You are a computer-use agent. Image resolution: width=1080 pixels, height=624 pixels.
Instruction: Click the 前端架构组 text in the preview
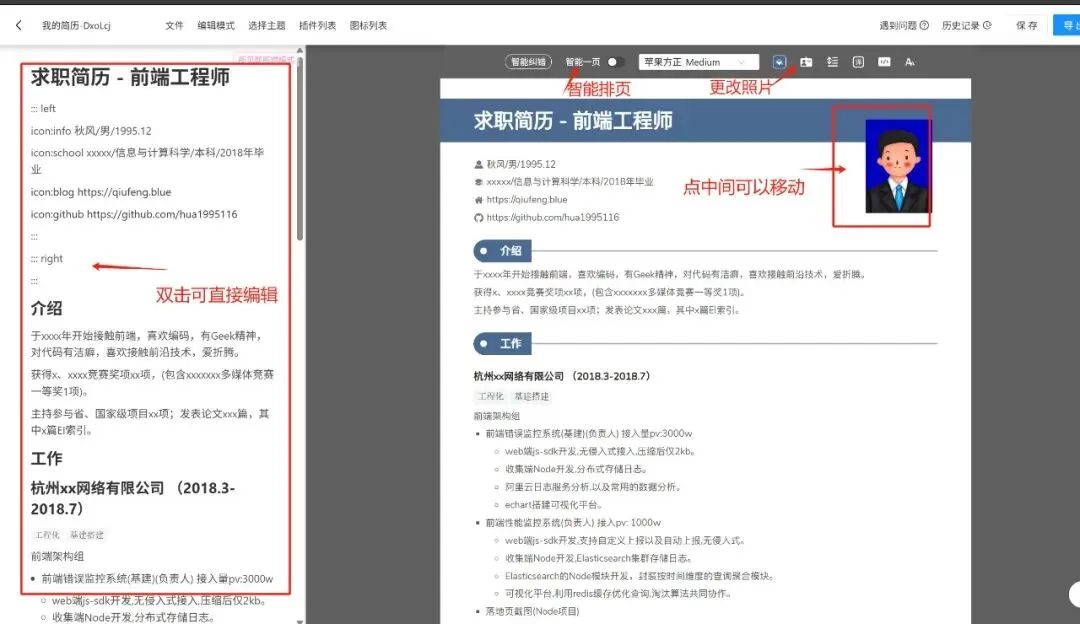(497, 416)
